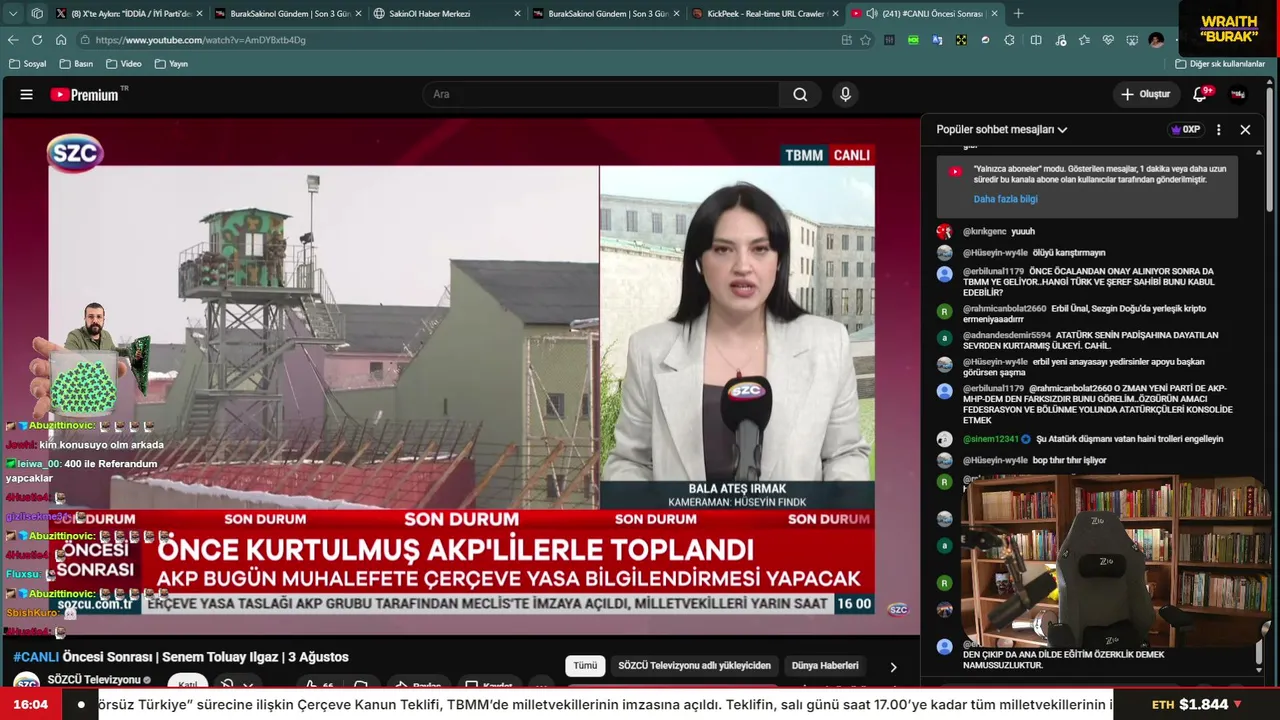Open chat options three-dot menu
Viewport: 1280px width, 720px height.
(1218, 130)
